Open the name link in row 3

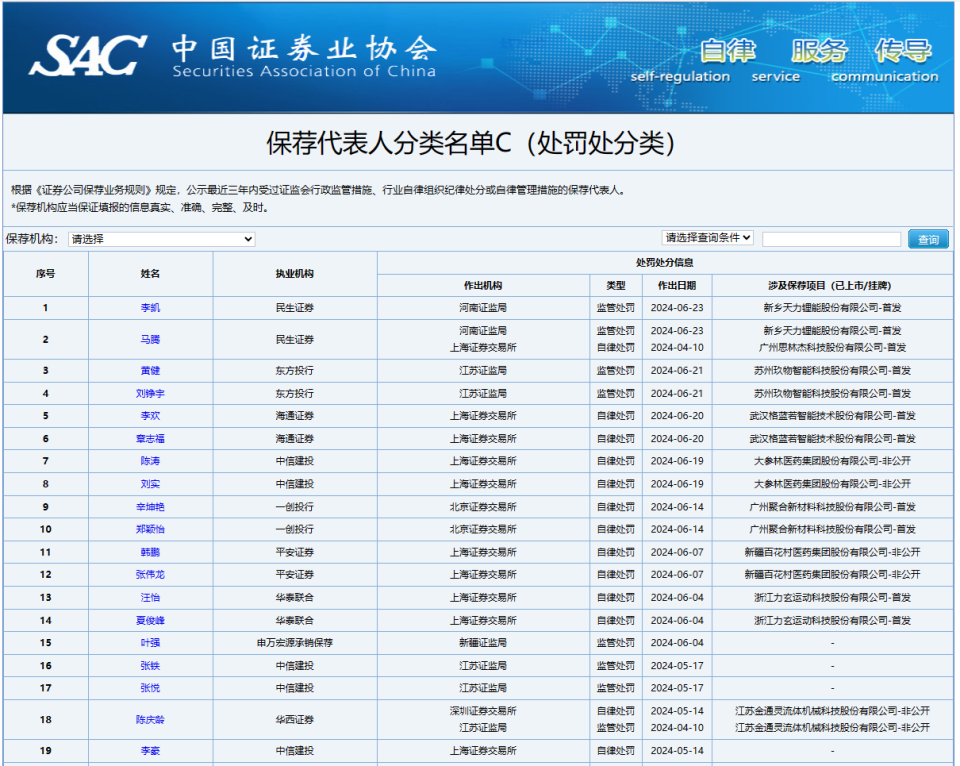pos(150,370)
